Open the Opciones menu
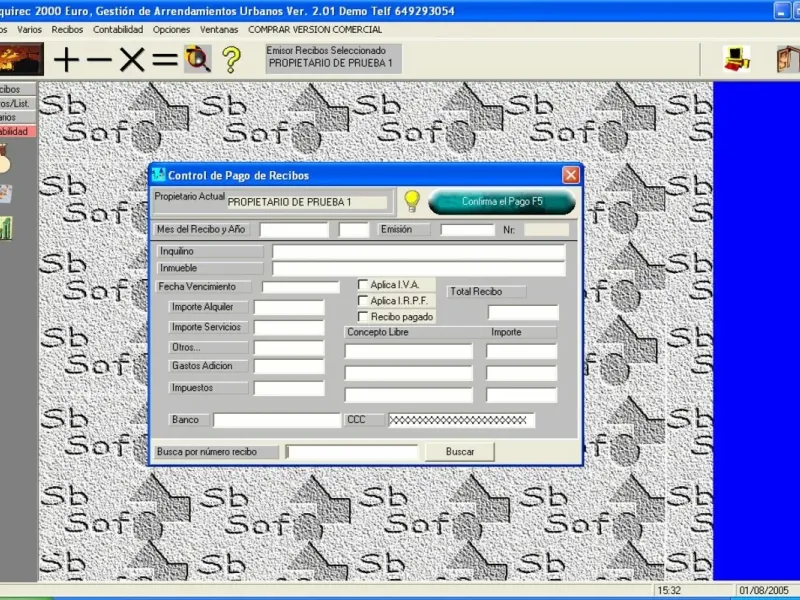The width and height of the screenshot is (800, 600). point(171,30)
